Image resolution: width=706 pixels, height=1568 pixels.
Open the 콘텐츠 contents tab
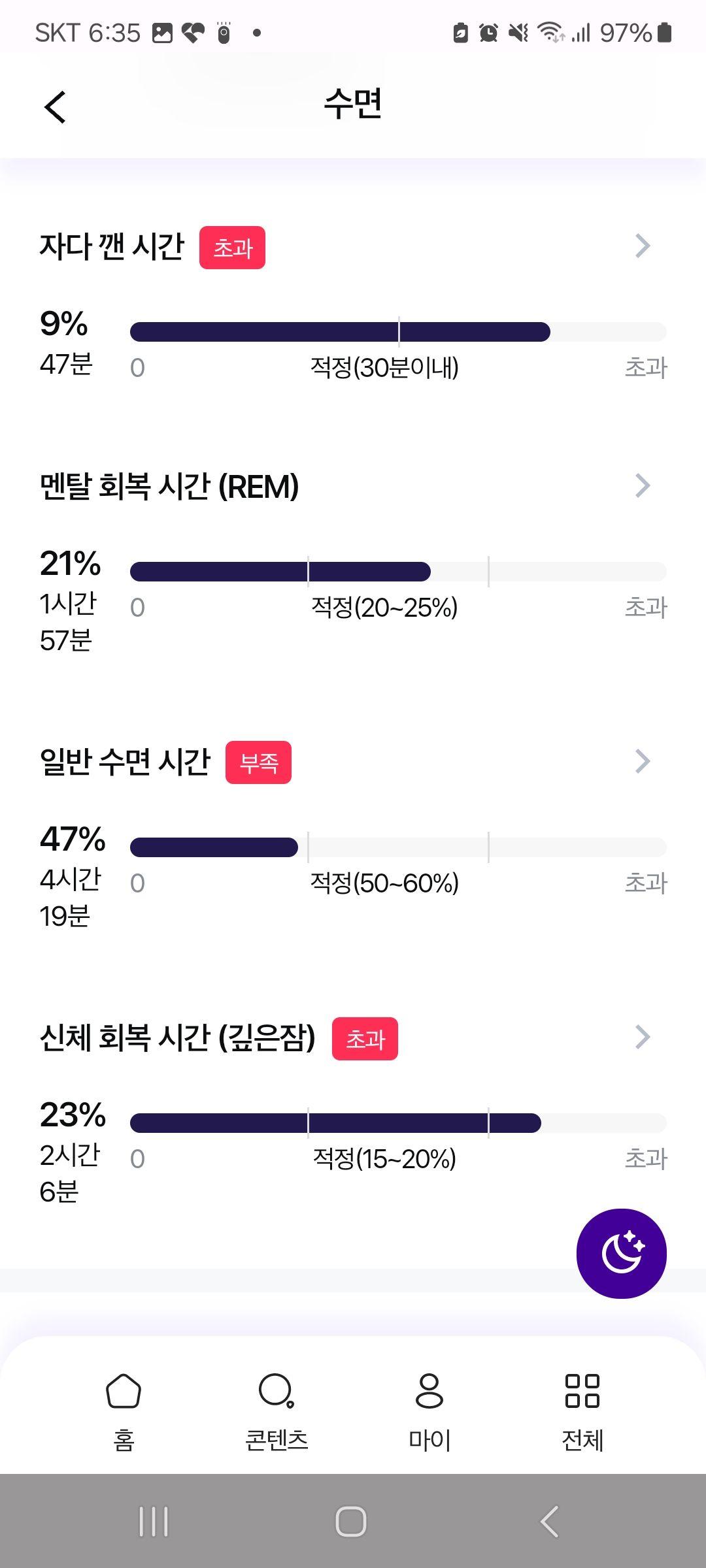pyautogui.click(x=277, y=1411)
